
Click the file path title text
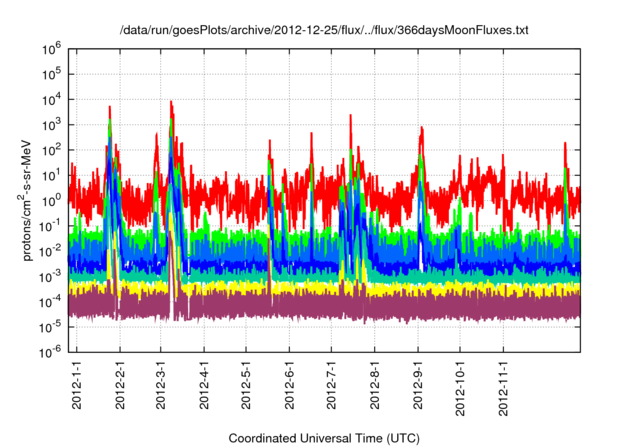(x=324, y=30)
